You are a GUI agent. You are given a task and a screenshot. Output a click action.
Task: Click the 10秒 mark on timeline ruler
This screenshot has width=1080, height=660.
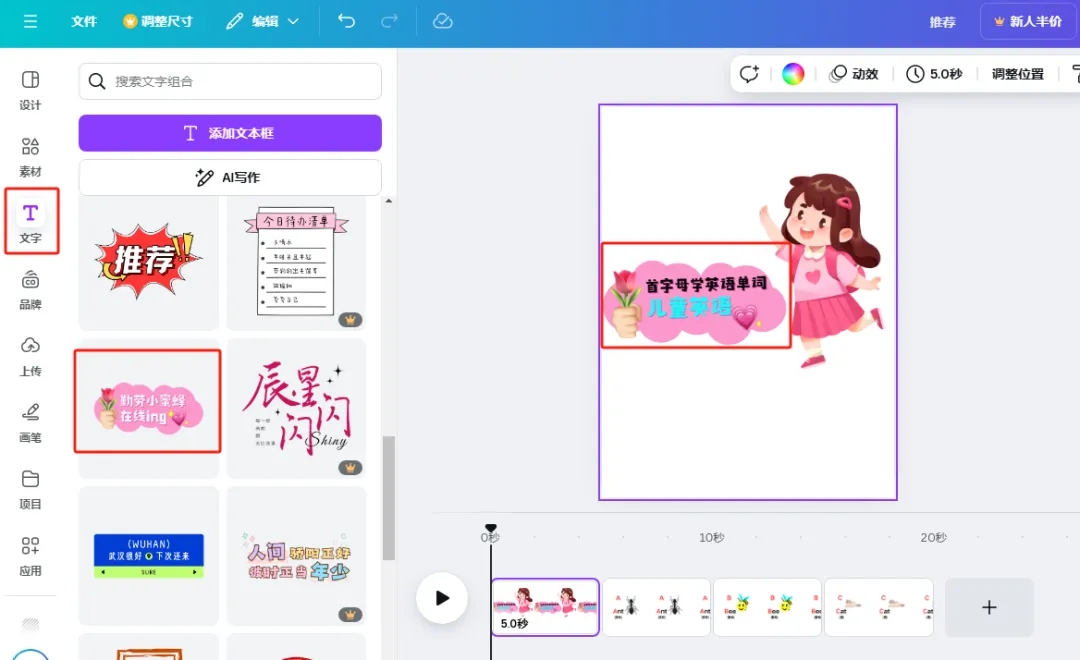click(712, 537)
